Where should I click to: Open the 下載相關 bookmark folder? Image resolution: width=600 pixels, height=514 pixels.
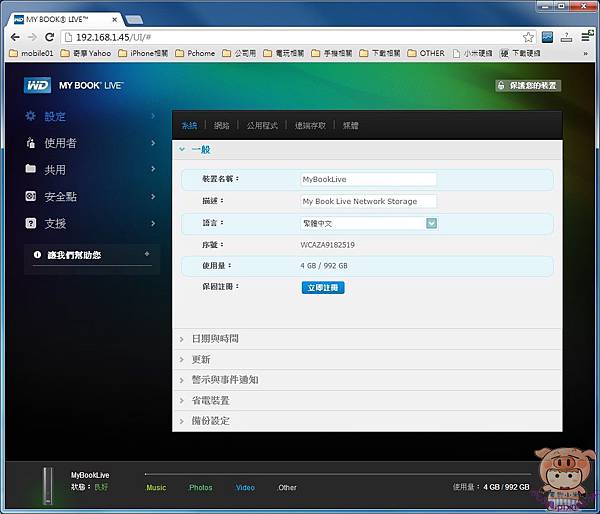(380, 53)
